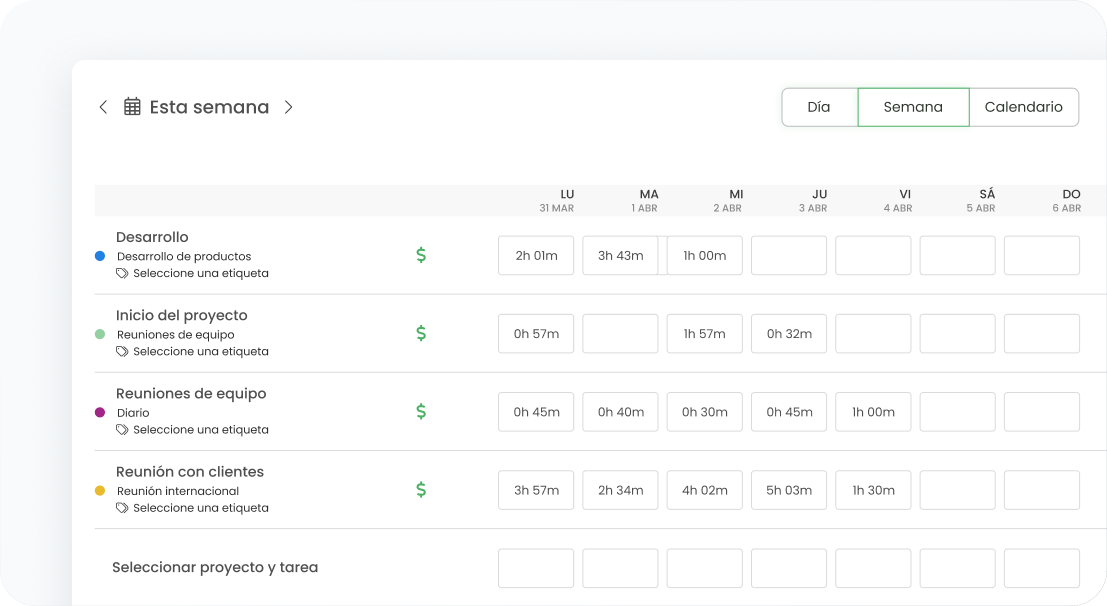Open Seleccione una etiqueta under Reuniones de equipo
This screenshot has height=606, width=1107.
pos(200,351)
